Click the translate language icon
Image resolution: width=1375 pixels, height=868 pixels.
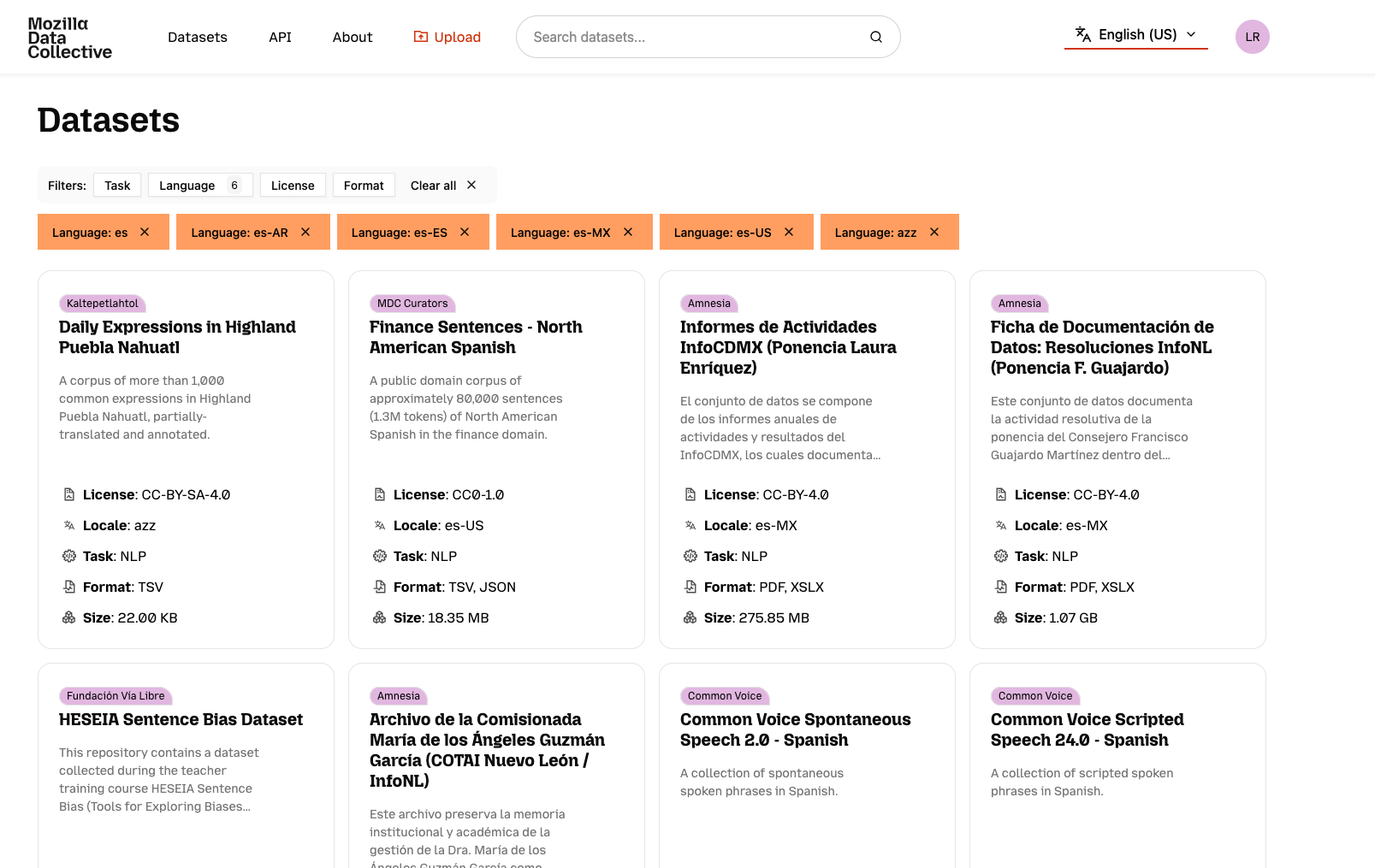coord(1083,34)
